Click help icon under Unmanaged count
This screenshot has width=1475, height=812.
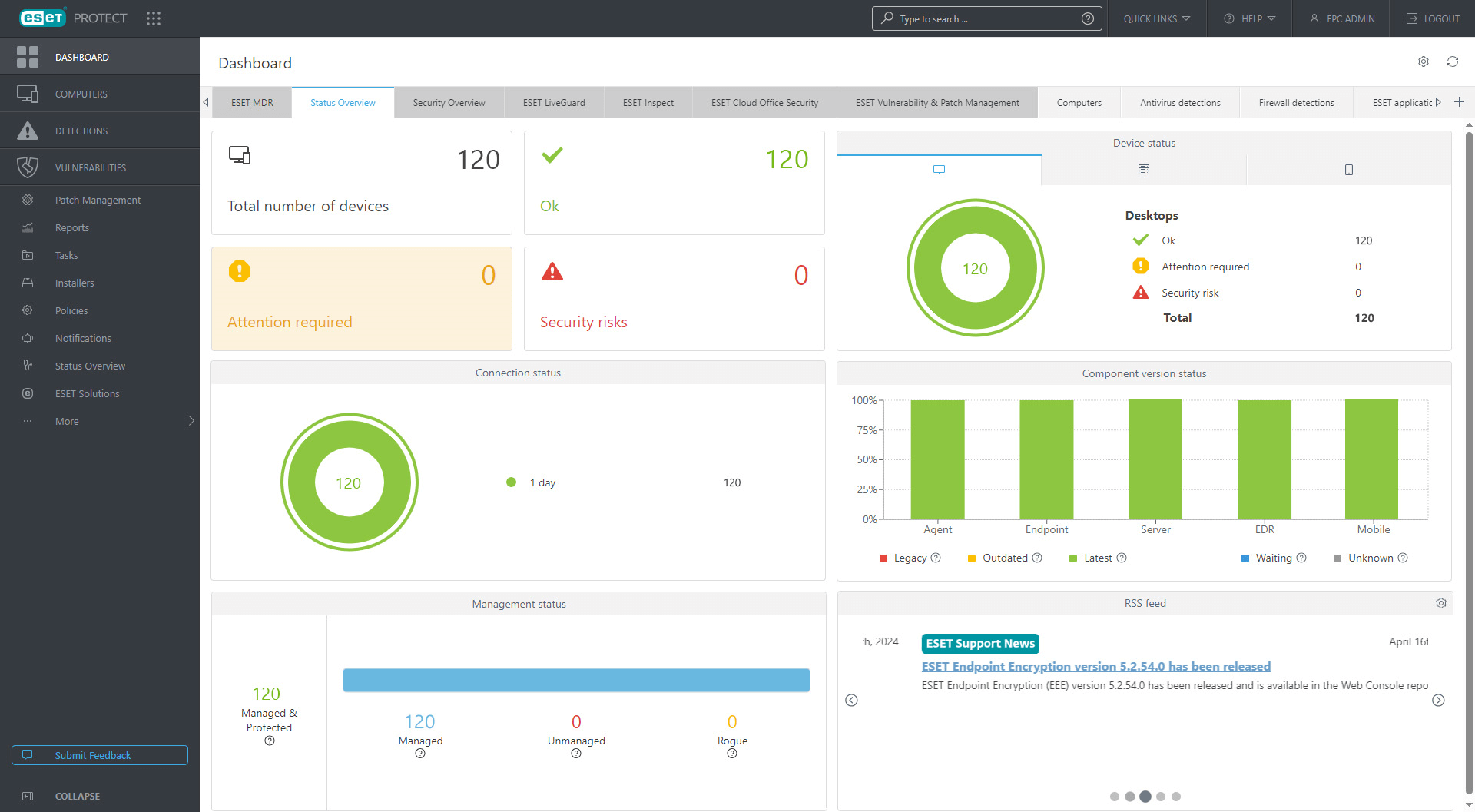pyautogui.click(x=576, y=754)
